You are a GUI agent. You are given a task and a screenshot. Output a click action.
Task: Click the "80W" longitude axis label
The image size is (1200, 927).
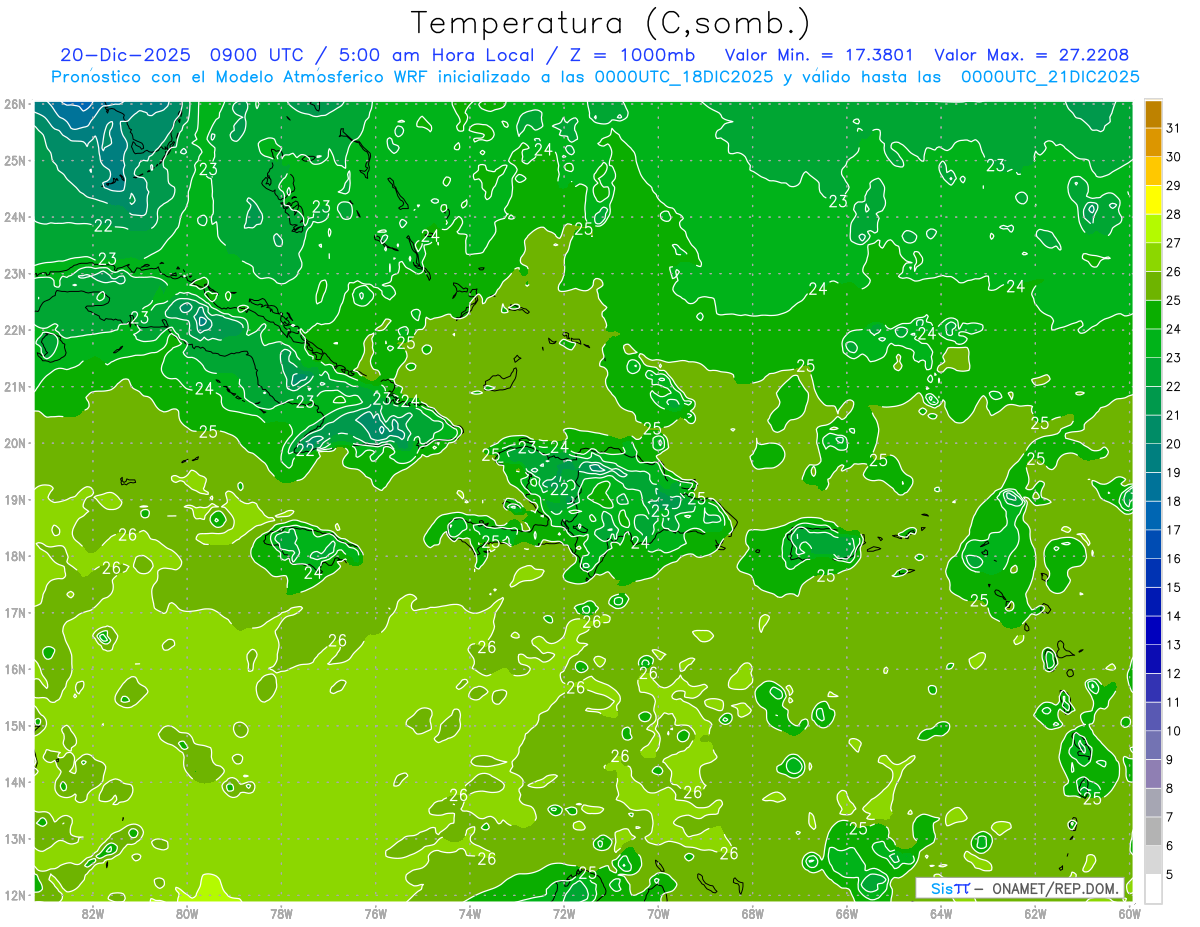[x=186, y=913]
